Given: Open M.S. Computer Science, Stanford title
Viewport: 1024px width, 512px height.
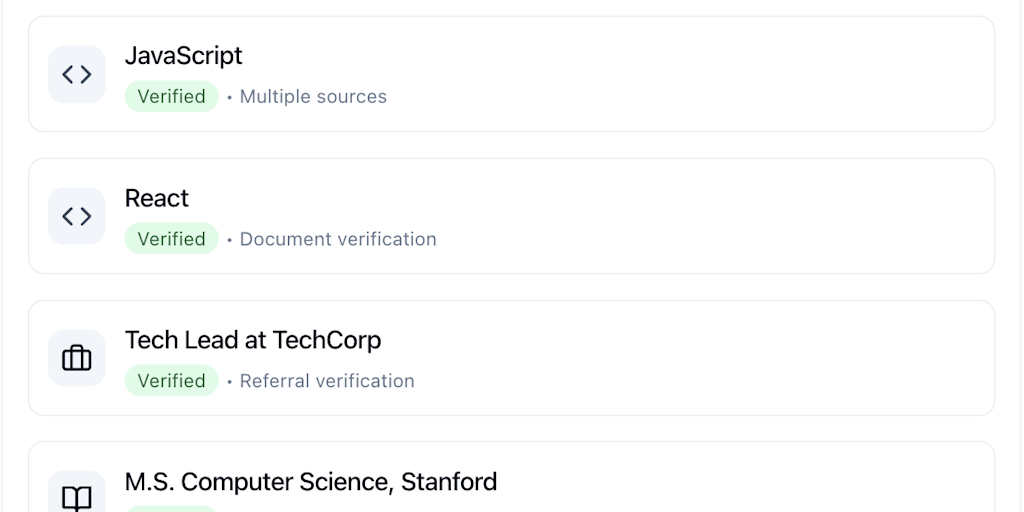Looking at the screenshot, I should click(311, 482).
